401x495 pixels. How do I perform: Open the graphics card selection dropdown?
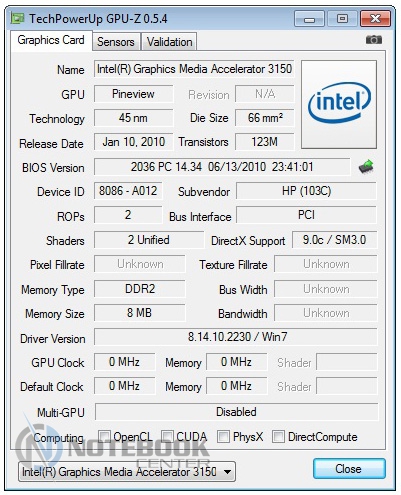coord(127,472)
